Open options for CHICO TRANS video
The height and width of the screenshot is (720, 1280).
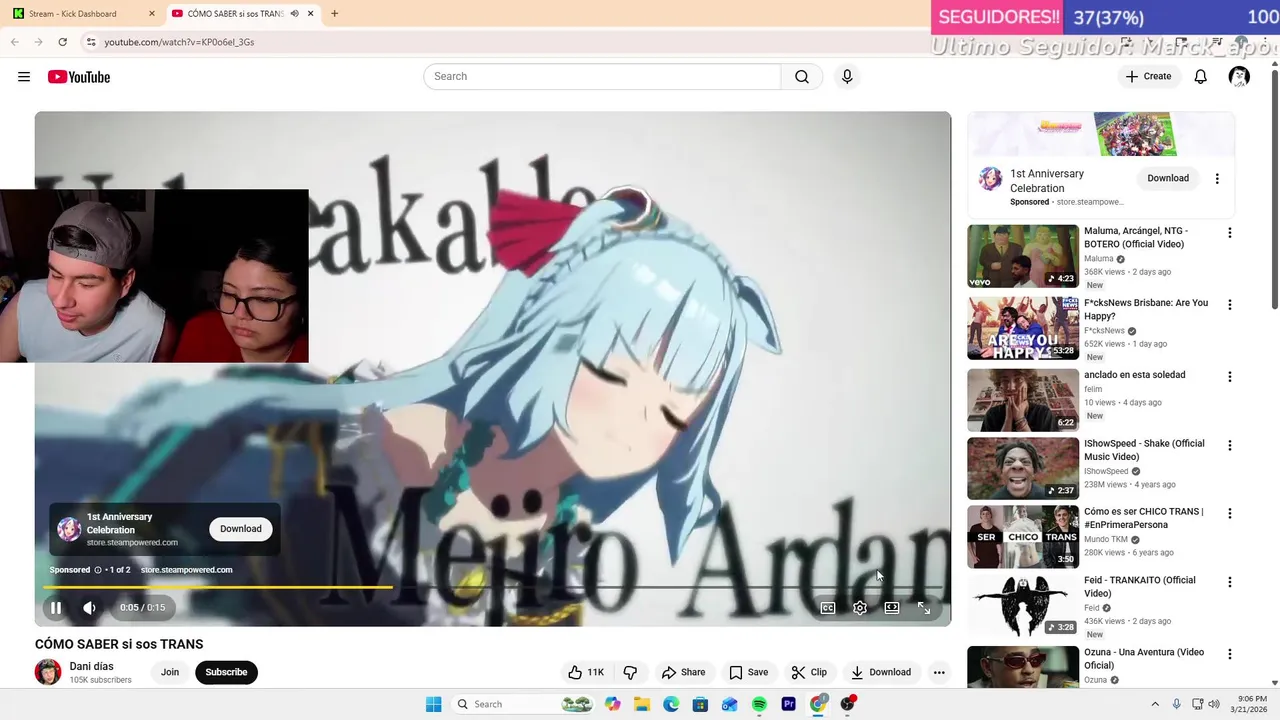point(1230,513)
